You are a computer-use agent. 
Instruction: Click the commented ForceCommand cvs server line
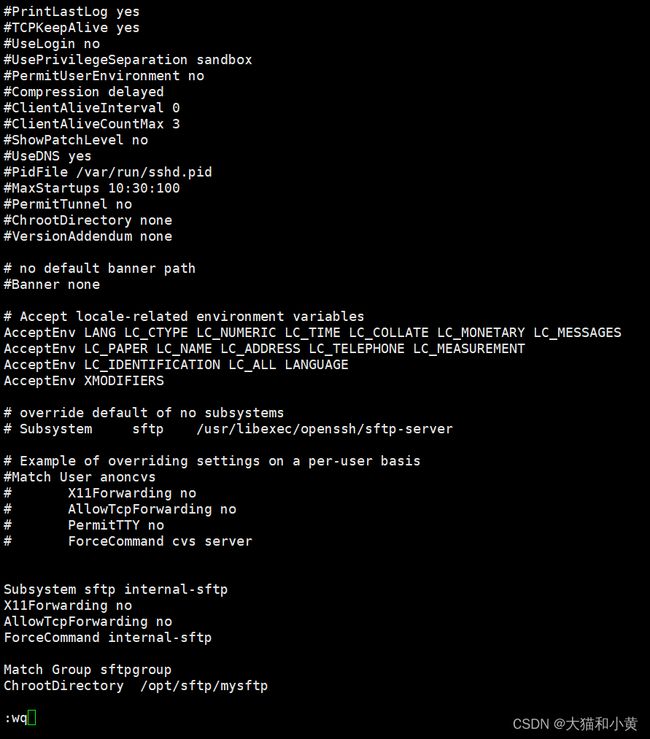[x=128, y=541]
